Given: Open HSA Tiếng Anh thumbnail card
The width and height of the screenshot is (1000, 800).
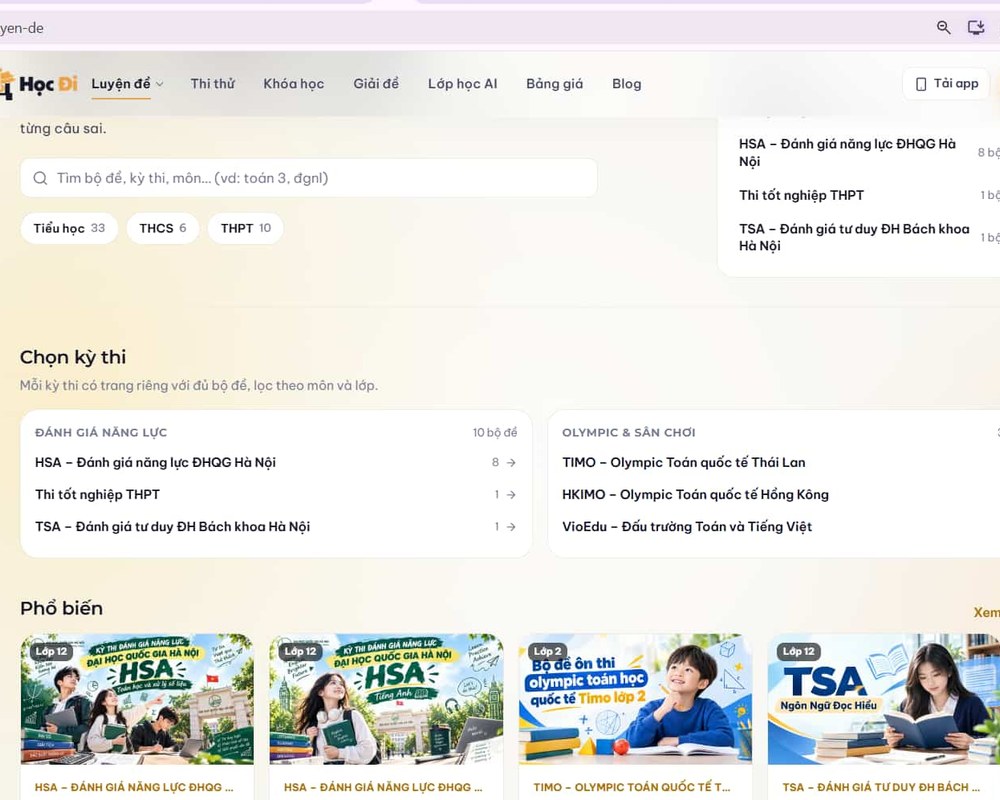Looking at the screenshot, I should pyautogui.click(x=386, y=699).
